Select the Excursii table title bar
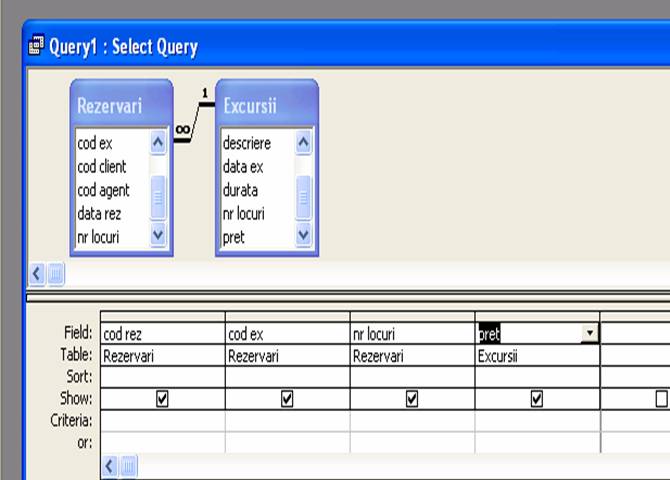Screen dimensions: 670x480 tap(250, 105)
